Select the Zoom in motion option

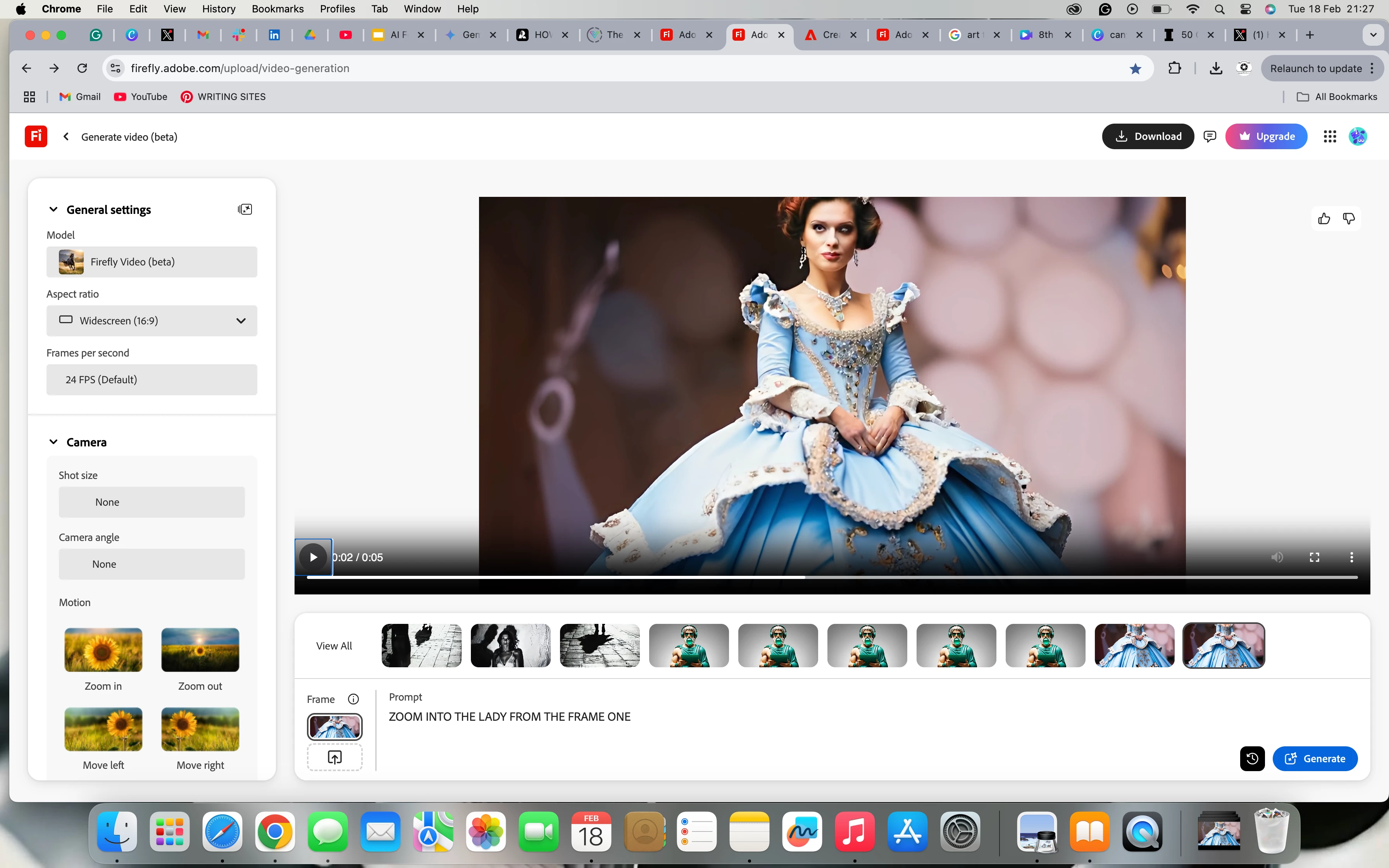103,650
